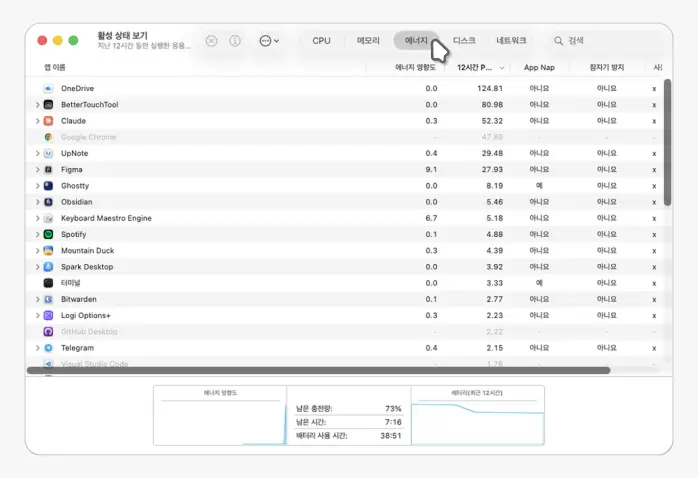Select the Telegram row name
The image size is (698, 478).
tap(77, 348)
